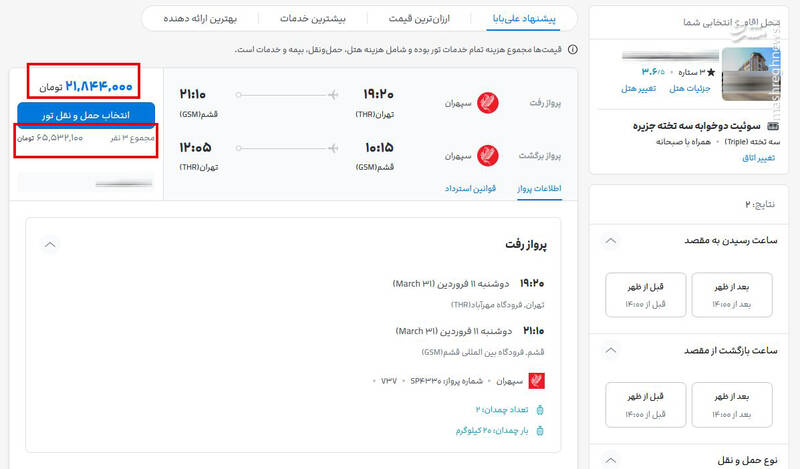Click the Sepehran airline logo on the return flight row
Screen dimensions: 800x469
click(489, 156)
